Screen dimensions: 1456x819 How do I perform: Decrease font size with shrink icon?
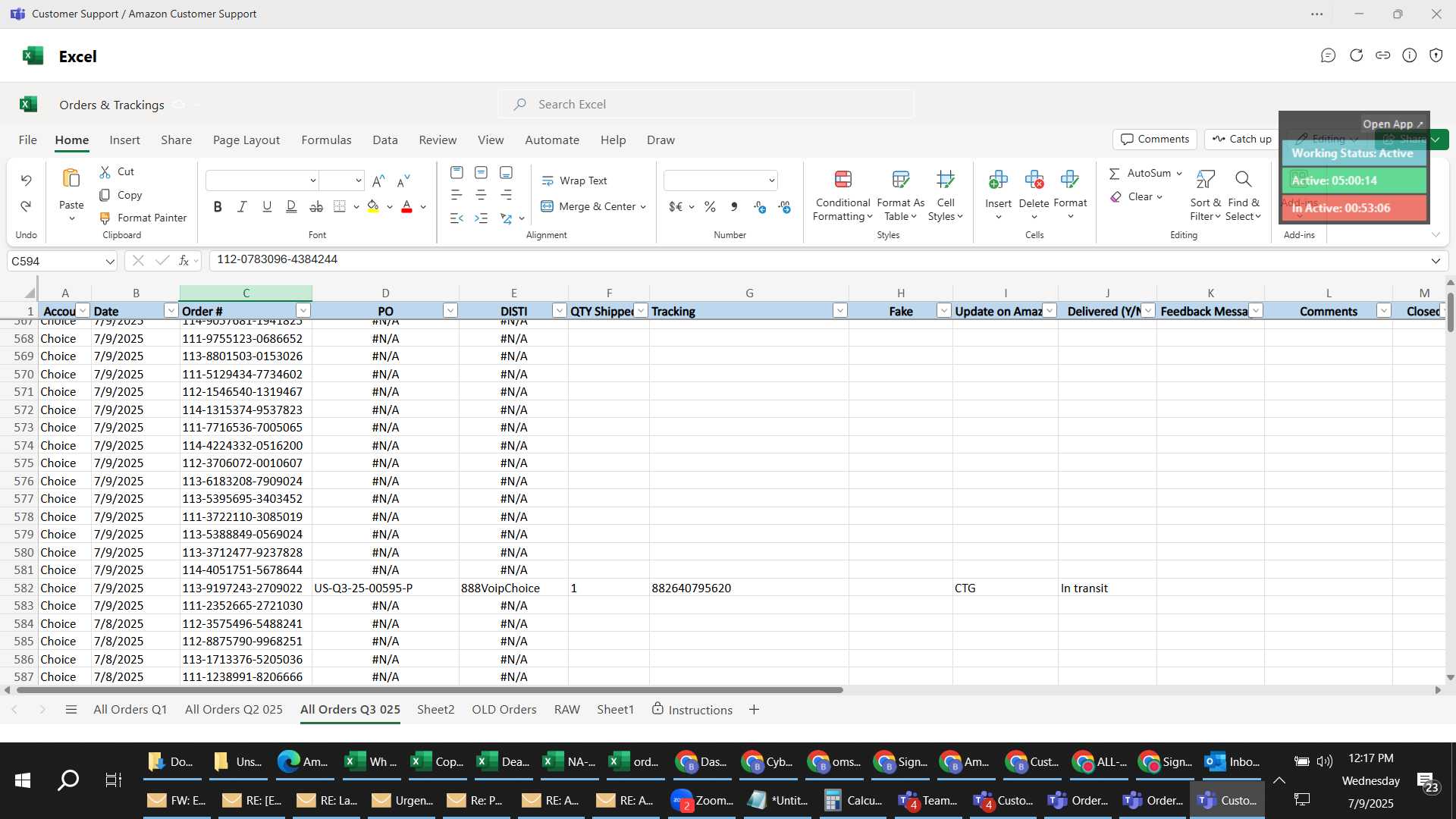click(403, 180)
